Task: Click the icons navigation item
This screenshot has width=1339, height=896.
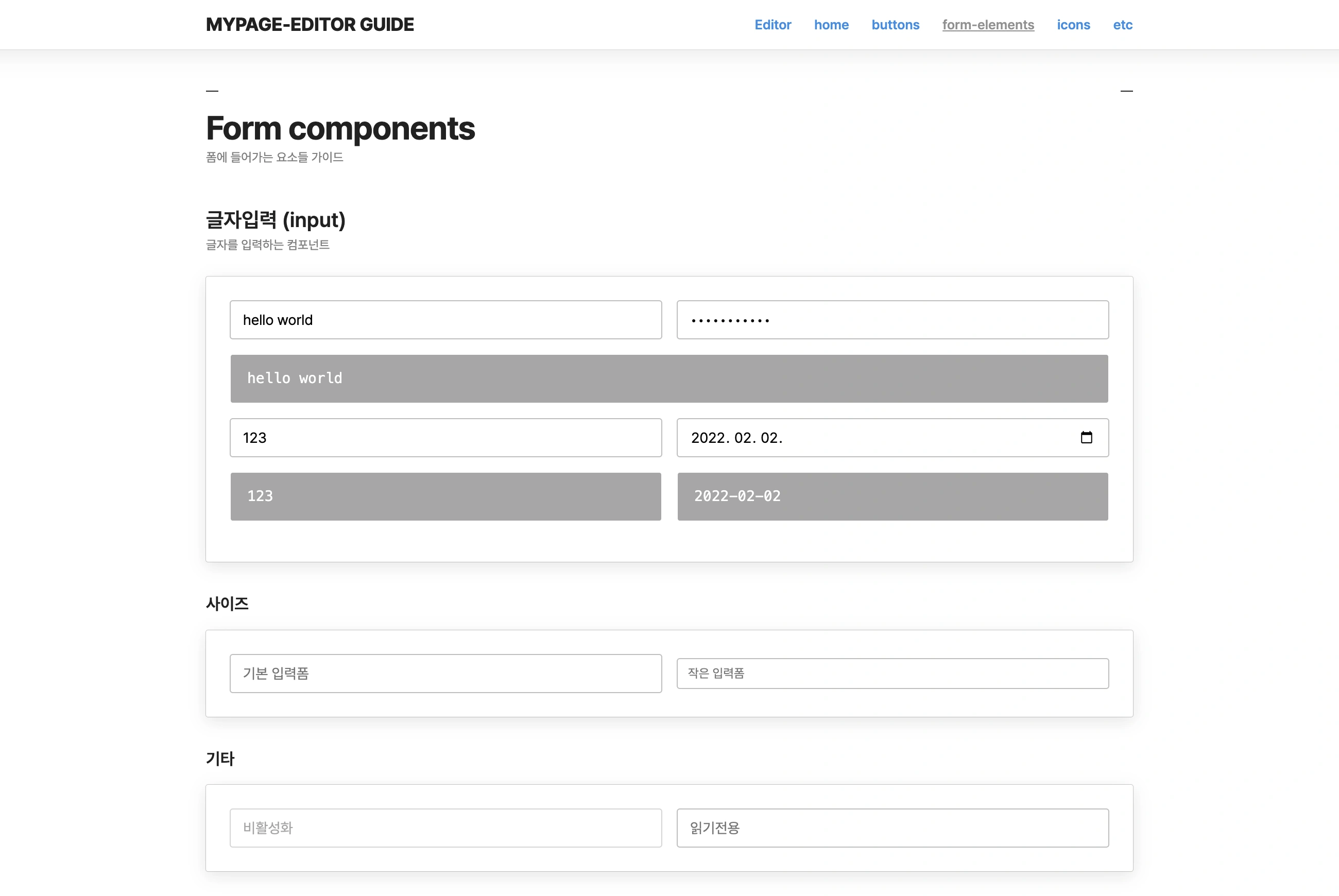Action: click(x=1073, y=25)
